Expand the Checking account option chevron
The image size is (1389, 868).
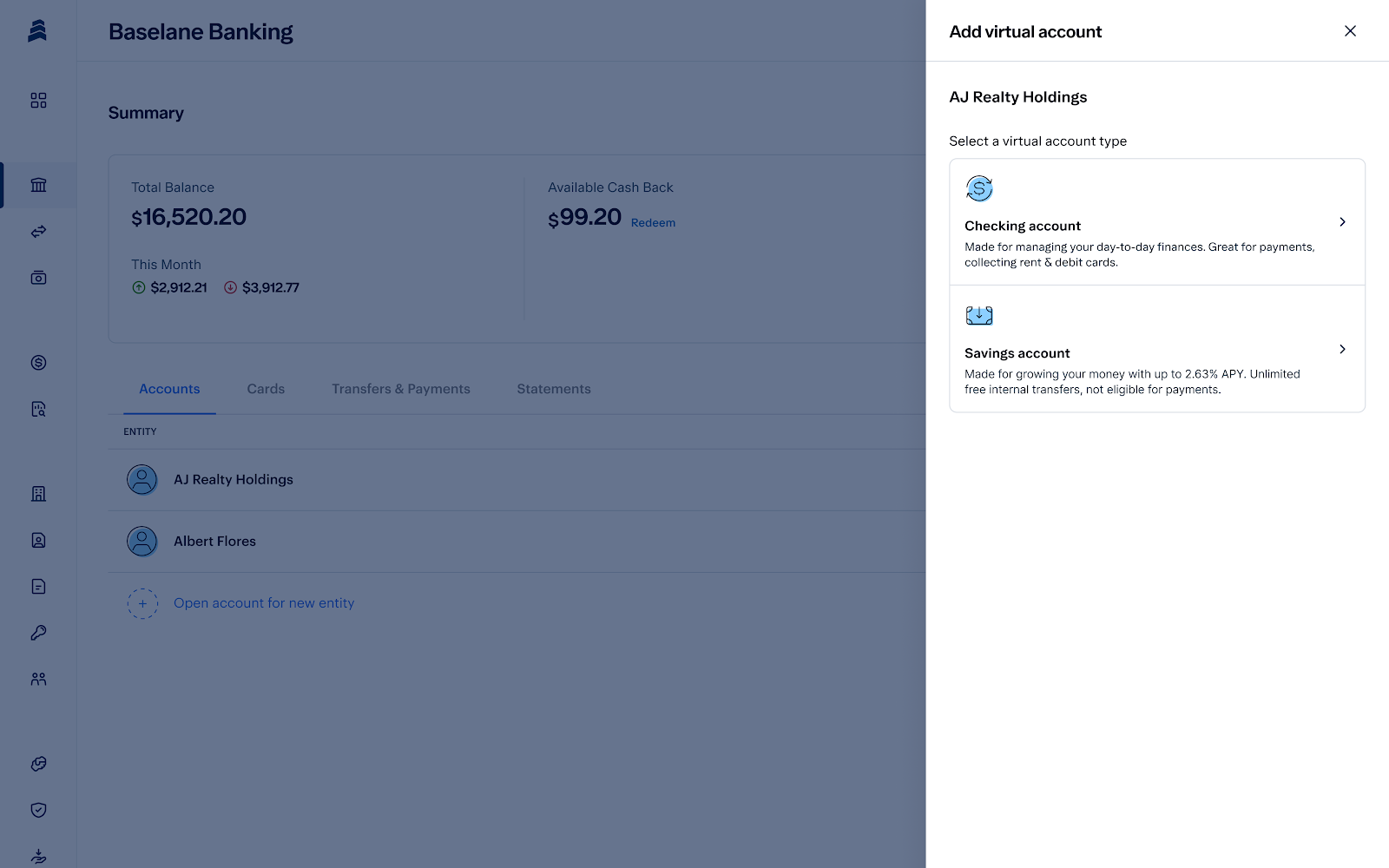[x=1342, y=222]
